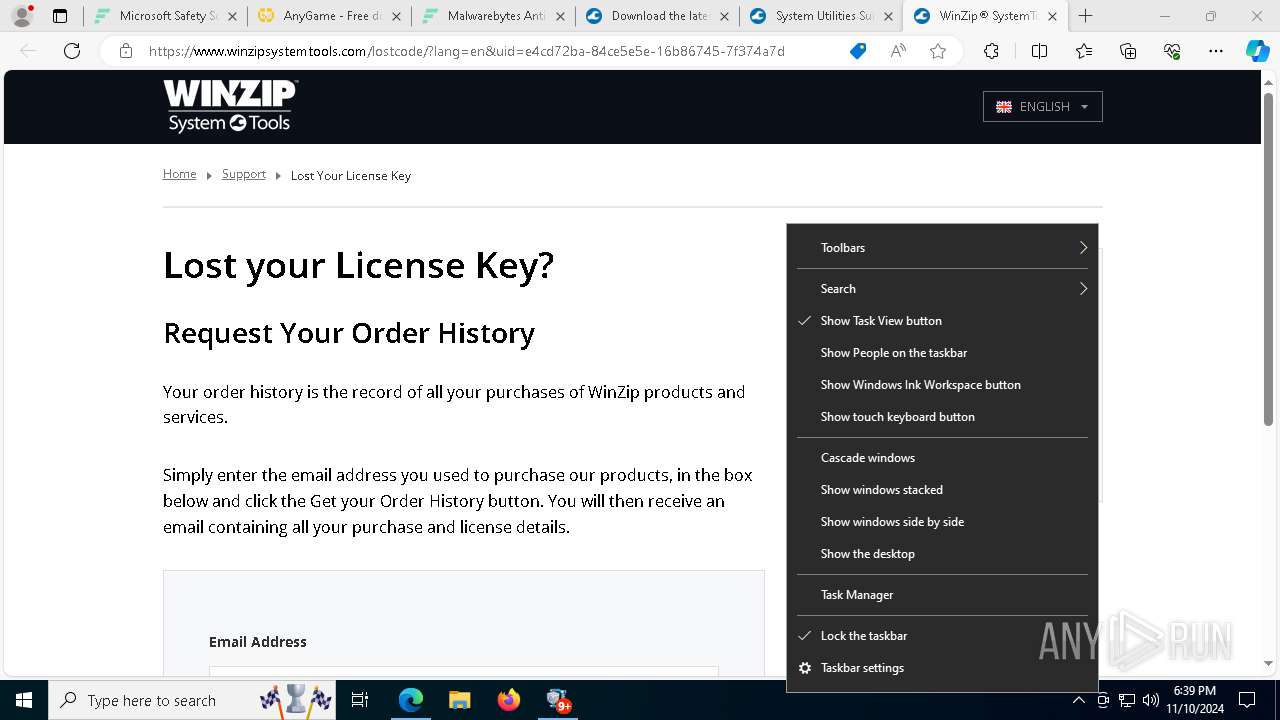Switch to the AnyGame tab
1280x720 pixels.
pyautogui.click(x=329, y=16)
